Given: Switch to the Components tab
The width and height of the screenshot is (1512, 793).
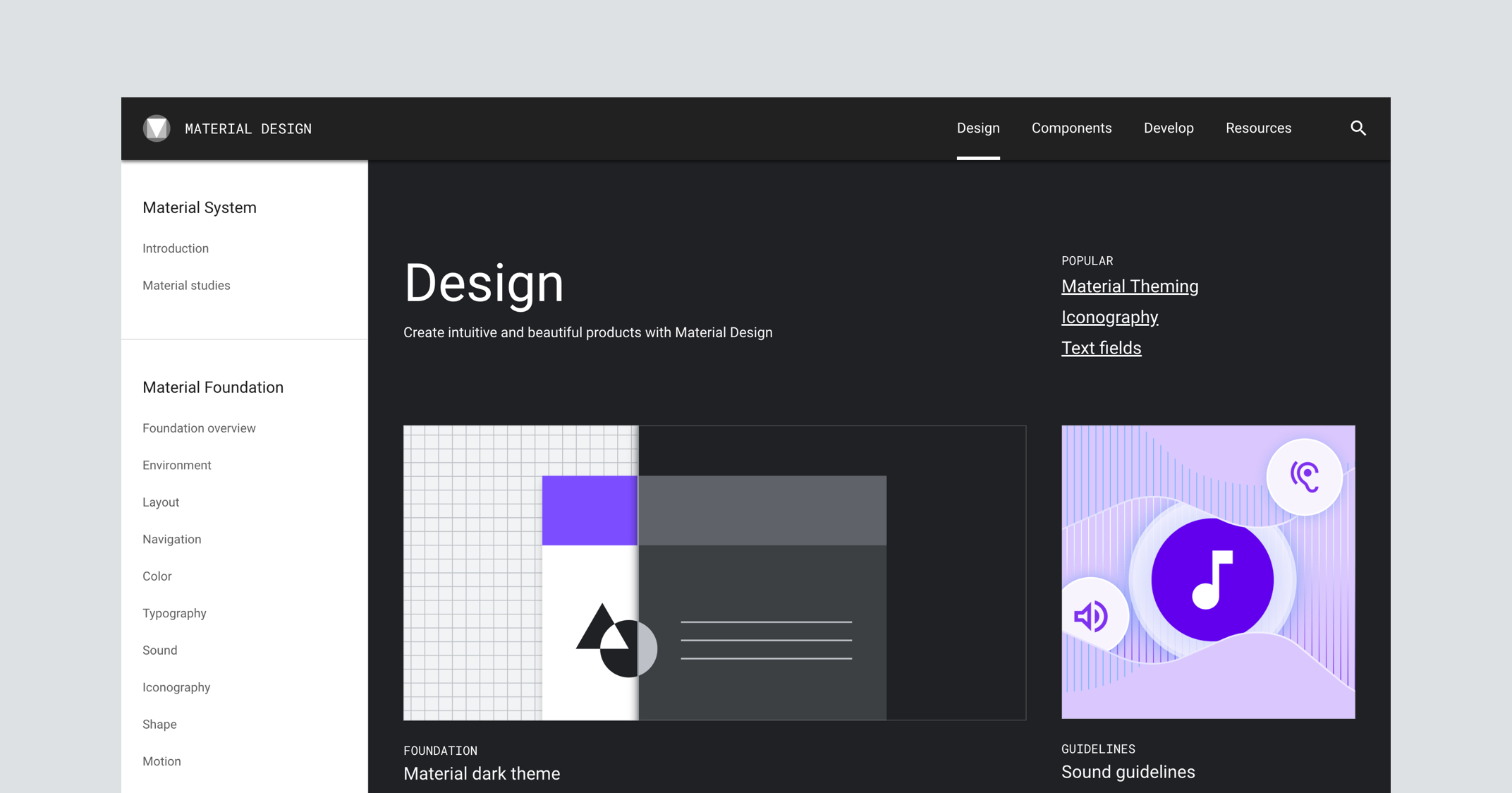Looking at the screenshot, I should point(1071,128).
